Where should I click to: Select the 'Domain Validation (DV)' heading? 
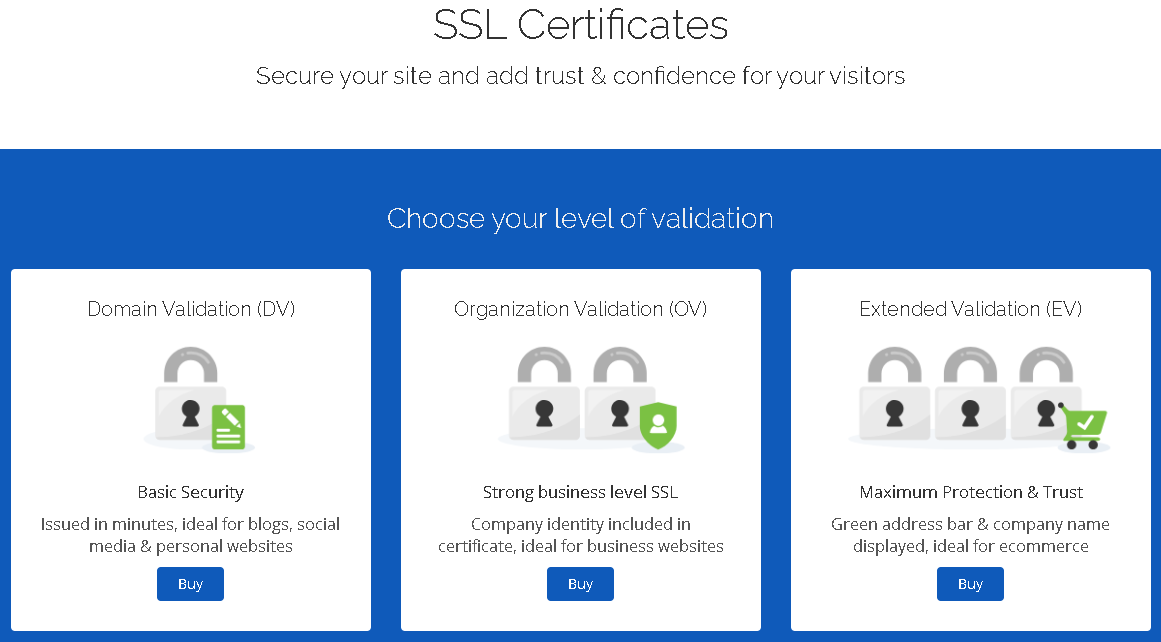point(191,309)
